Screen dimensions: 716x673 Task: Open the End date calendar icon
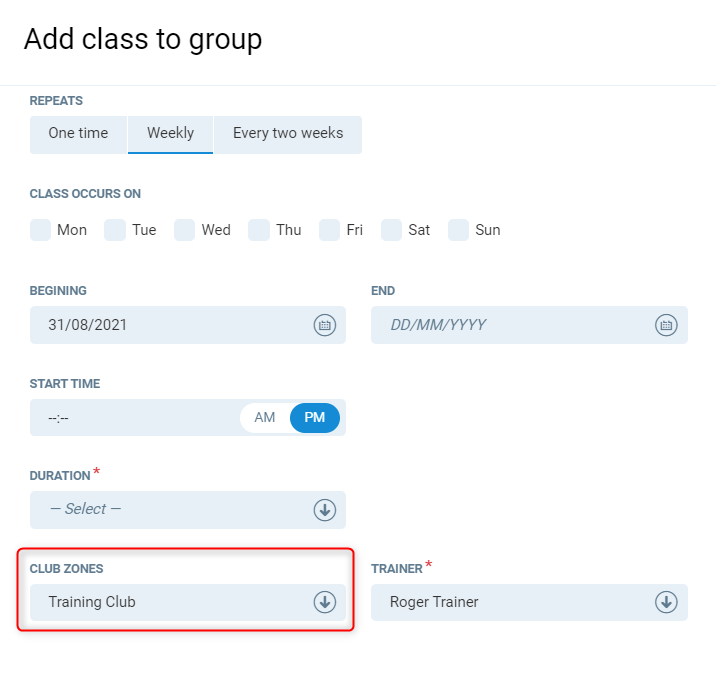pyautogui.click(x=666, y=325)
